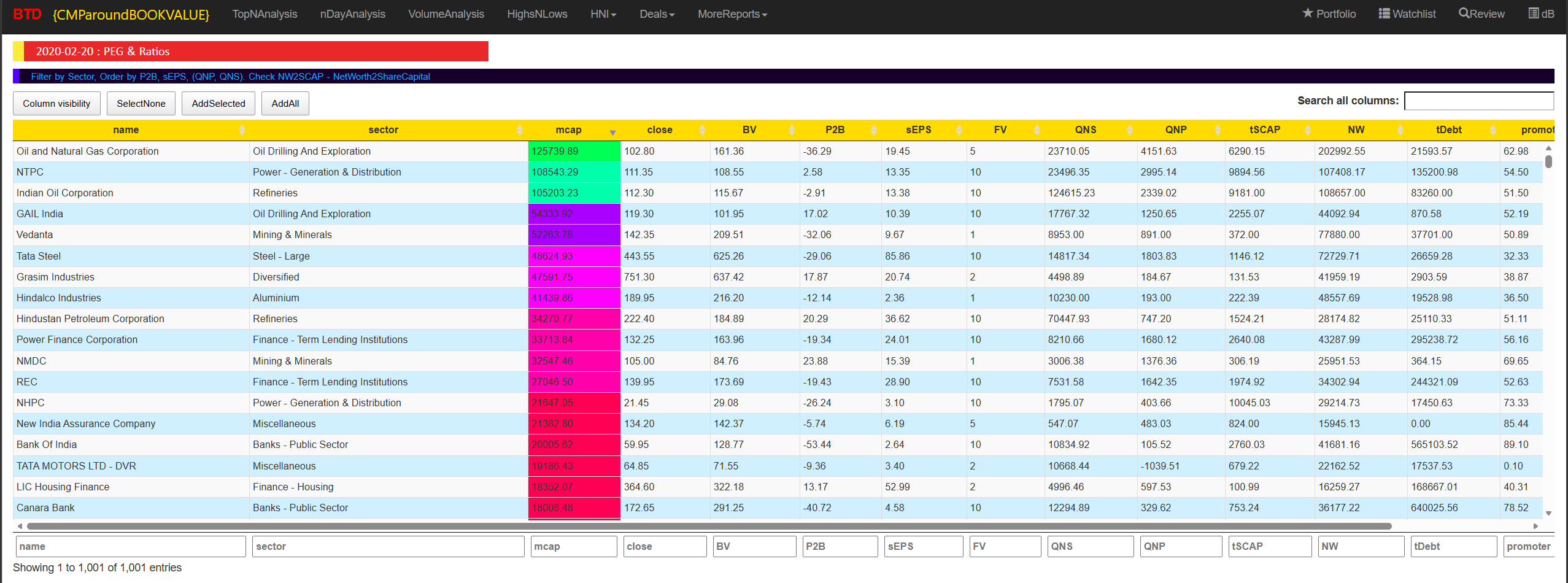Click the vertical scrollbar up arrow
1568x583 pixels.
[x=1549, y=148]
